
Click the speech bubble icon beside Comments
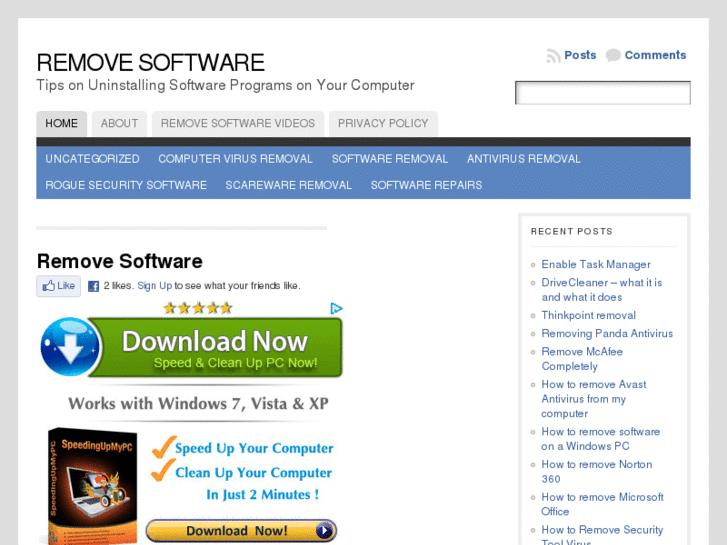pyautogui.click(x=613, y=55)
